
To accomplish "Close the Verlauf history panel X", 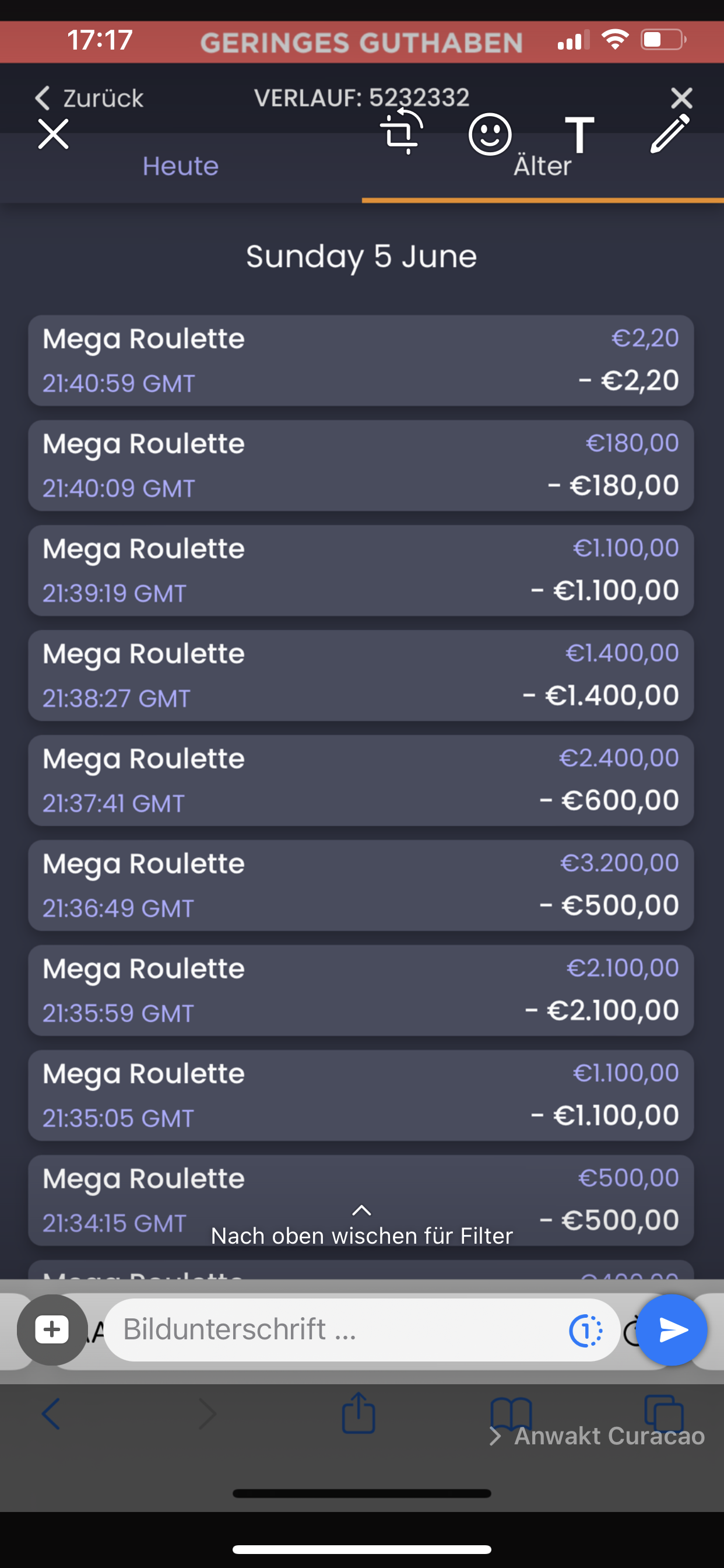I will coord(681,97).
